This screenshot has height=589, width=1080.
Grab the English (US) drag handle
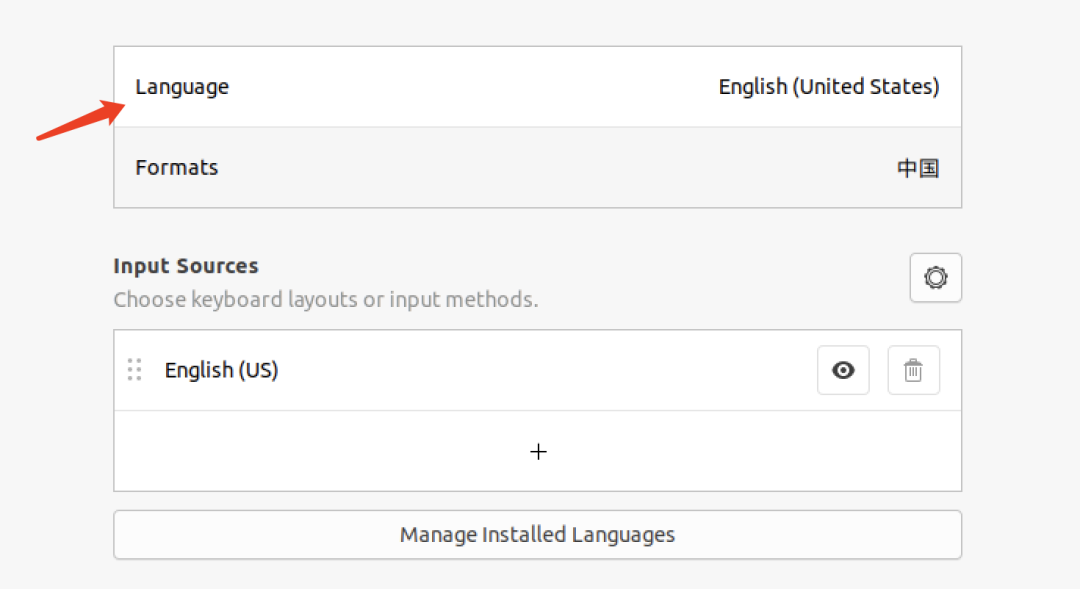(x=134, y=370)
